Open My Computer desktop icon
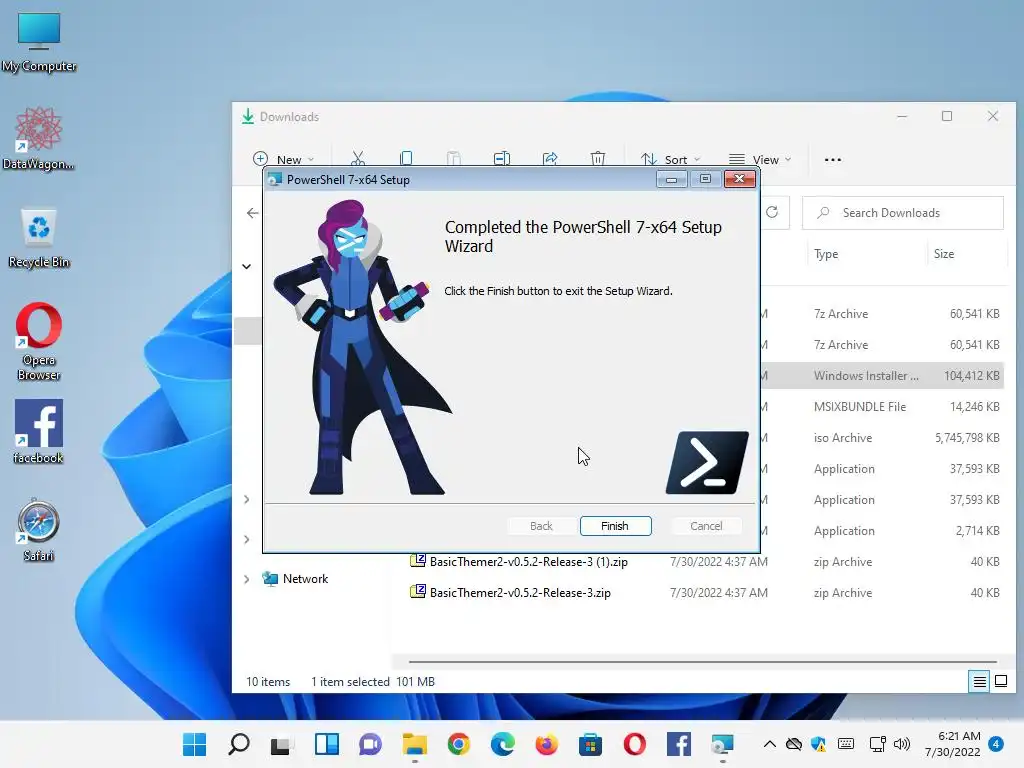The width and height of the screenshot is (1024, 768). (39, 43)
